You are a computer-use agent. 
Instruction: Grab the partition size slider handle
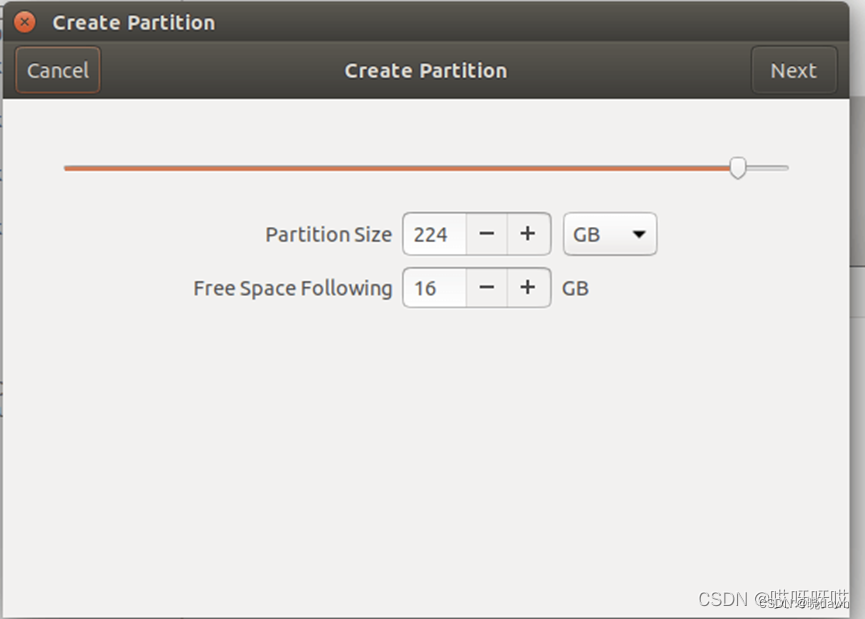pyautogui.click(x=738, y=168)
